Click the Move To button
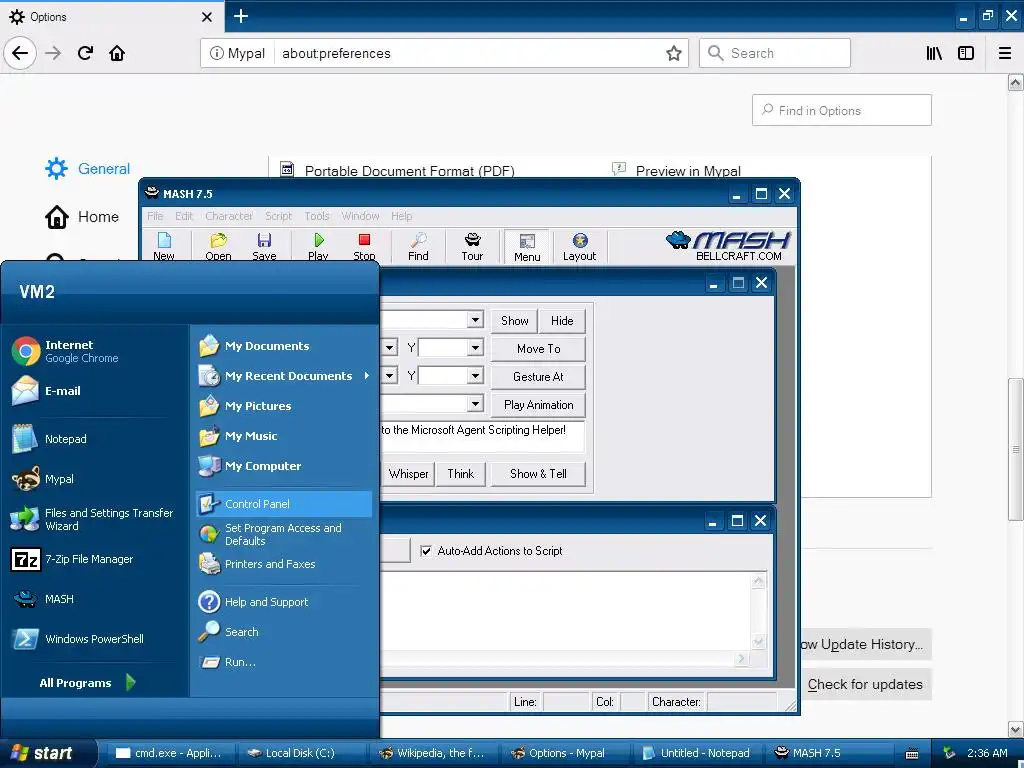1024x768 pixels. pos(538,349)
